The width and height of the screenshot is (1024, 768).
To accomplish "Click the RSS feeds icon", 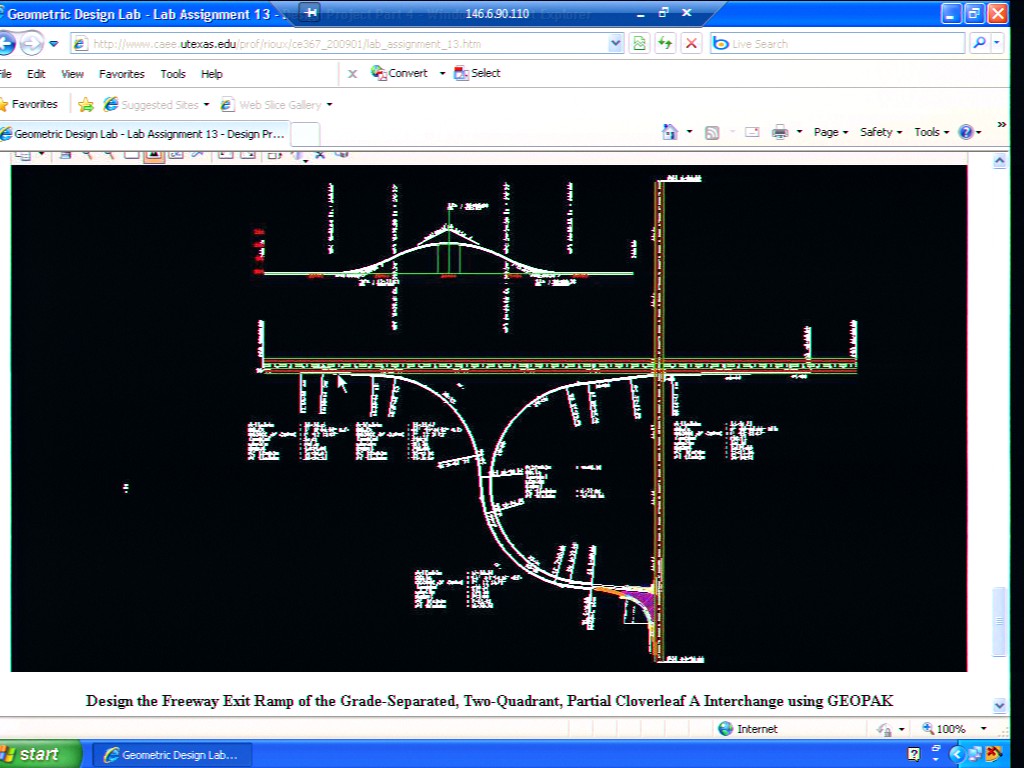I will point(712,133).
